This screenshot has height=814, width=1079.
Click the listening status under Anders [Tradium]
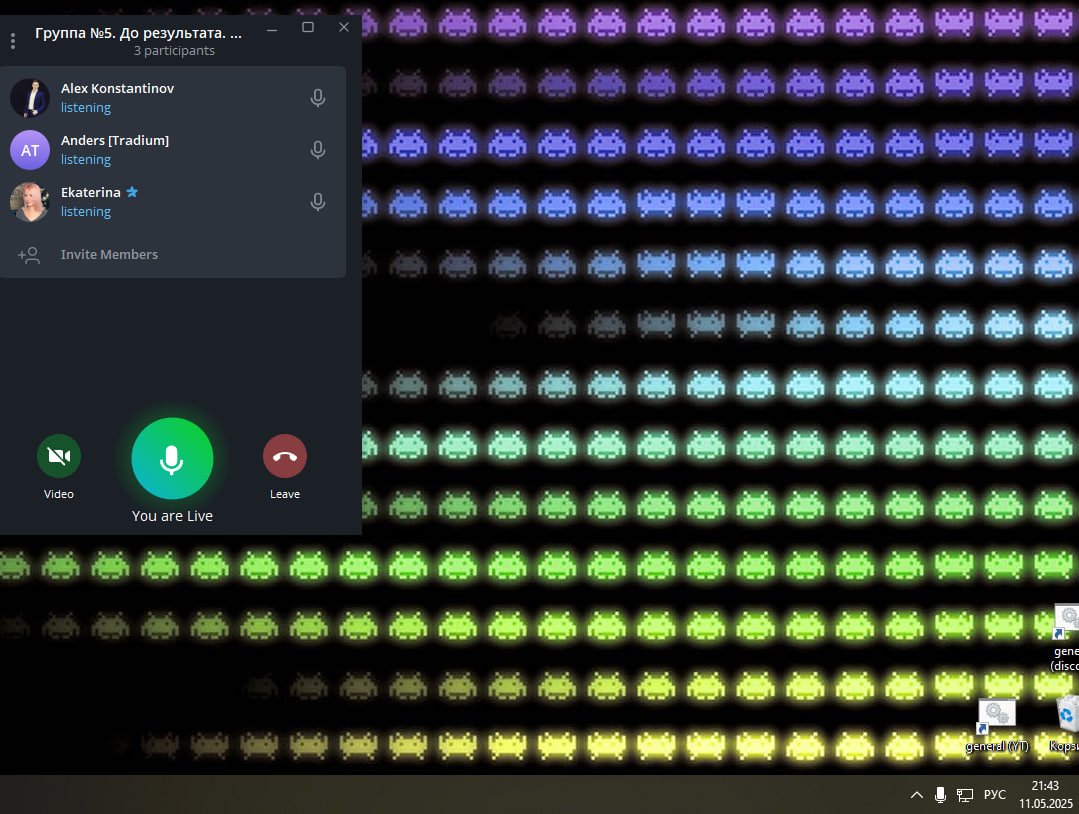coord(86,160)
